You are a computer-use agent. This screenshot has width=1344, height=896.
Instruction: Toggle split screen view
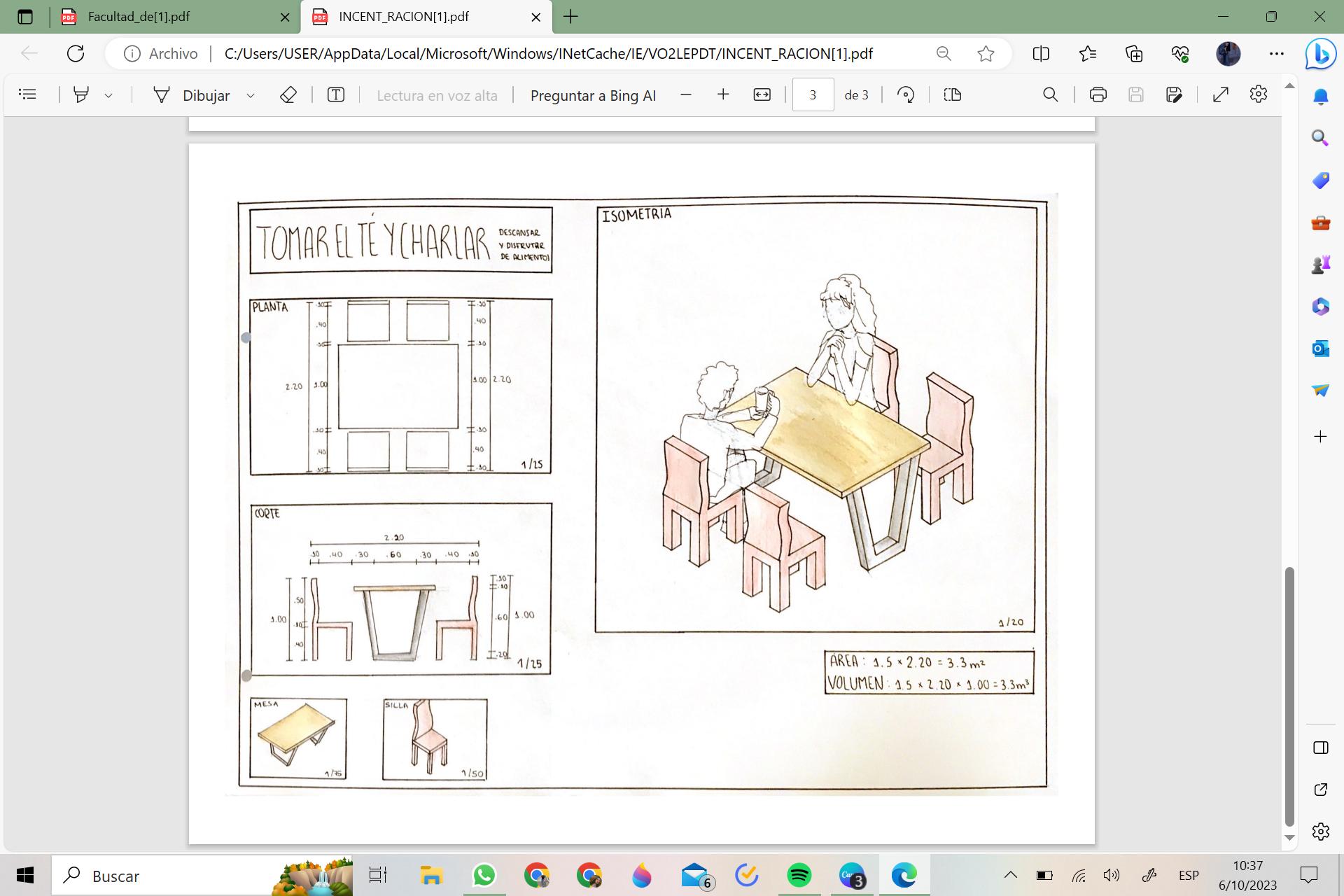1041,54
